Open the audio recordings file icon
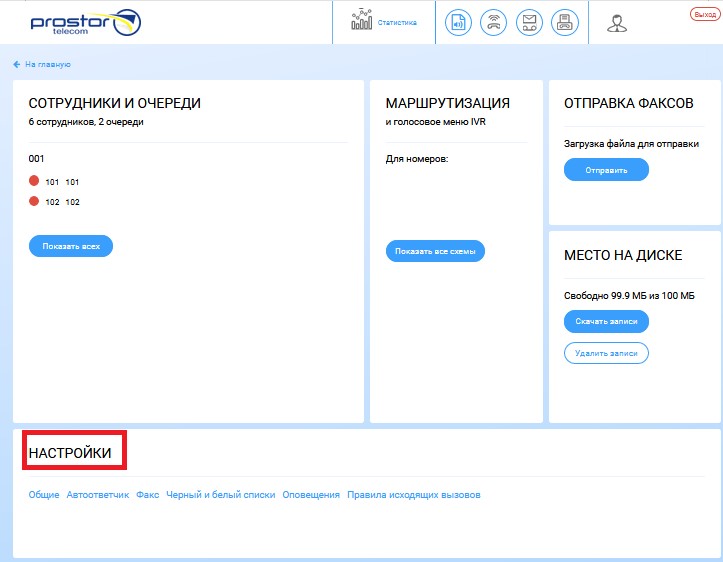 [x=458, y=22]
